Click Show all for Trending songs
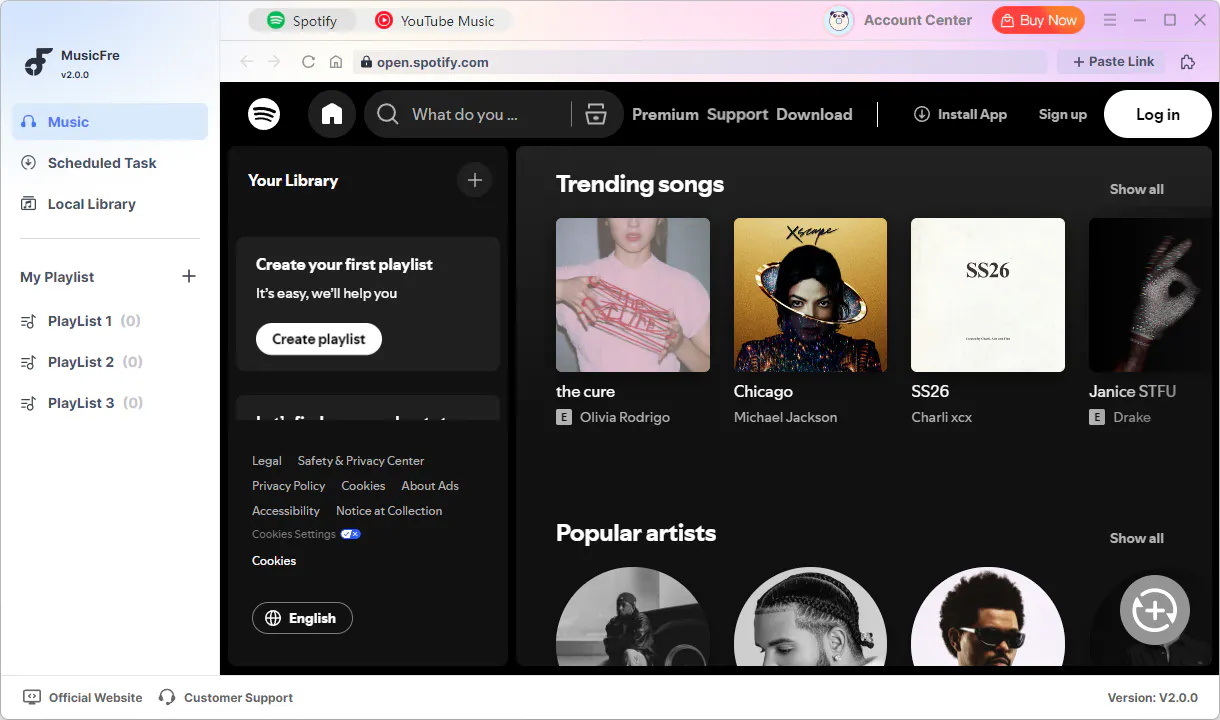The image size is (1220, 720). pos(1137,189)
